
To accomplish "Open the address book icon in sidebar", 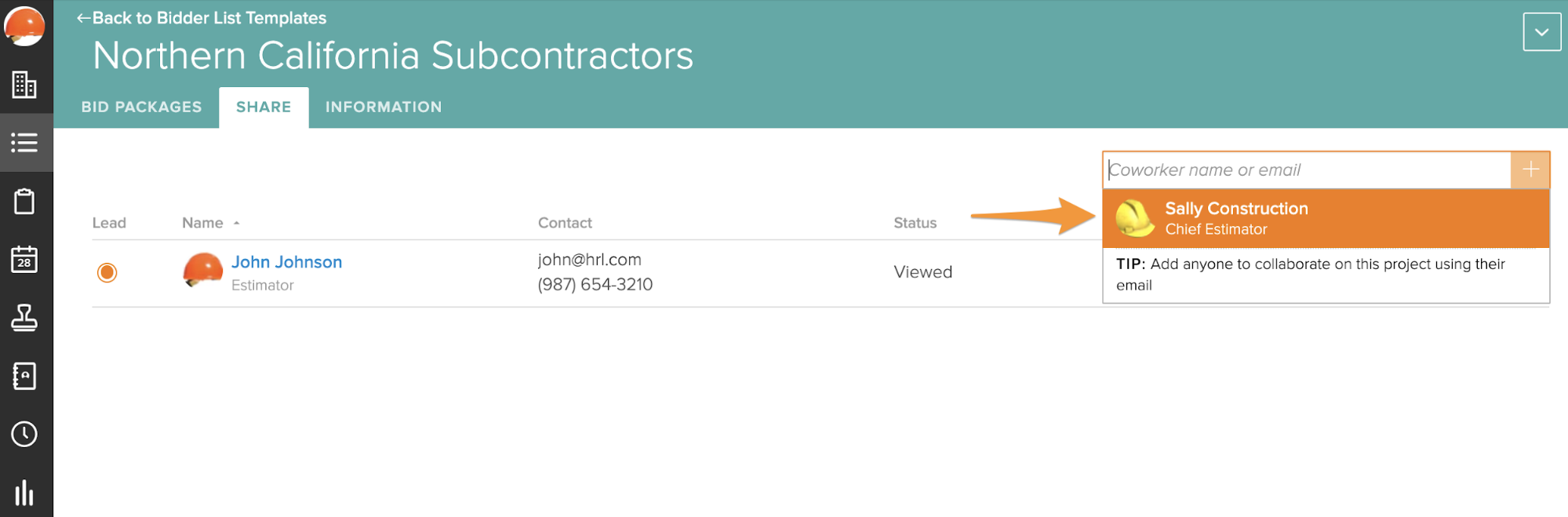I will [x=24, y=376].
